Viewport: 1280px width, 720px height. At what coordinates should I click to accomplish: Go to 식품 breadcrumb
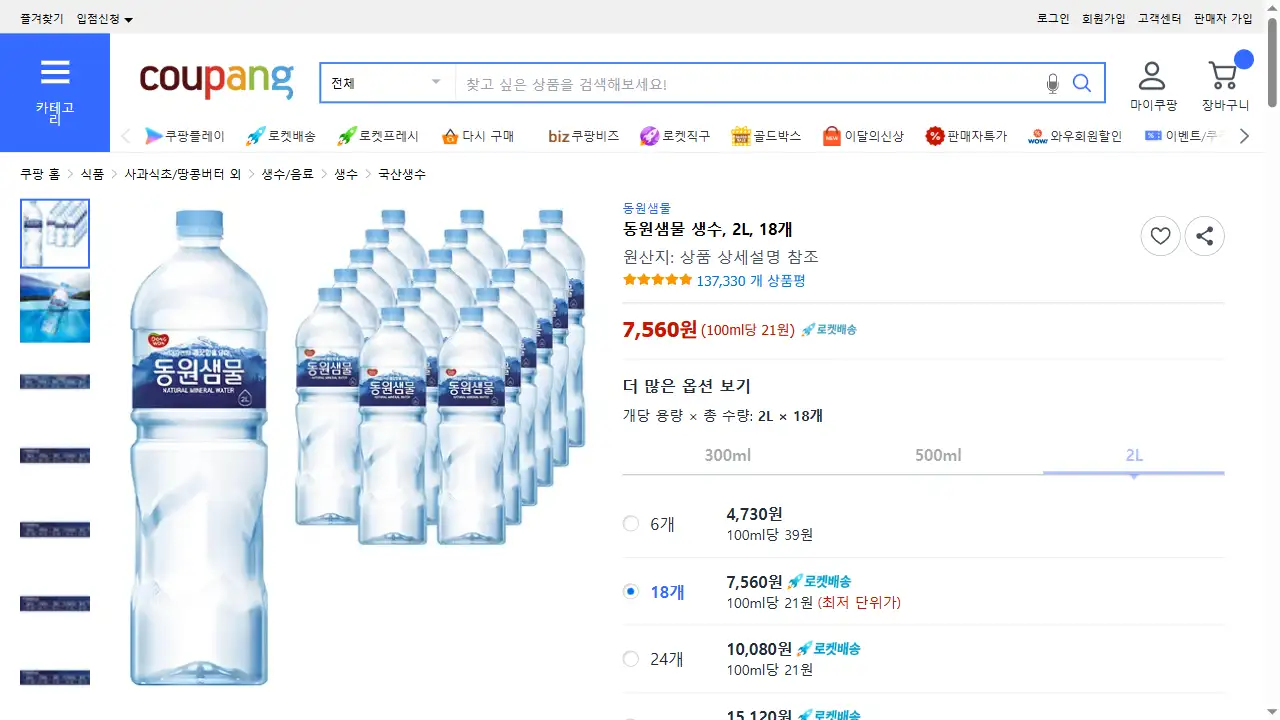[92, 174]
